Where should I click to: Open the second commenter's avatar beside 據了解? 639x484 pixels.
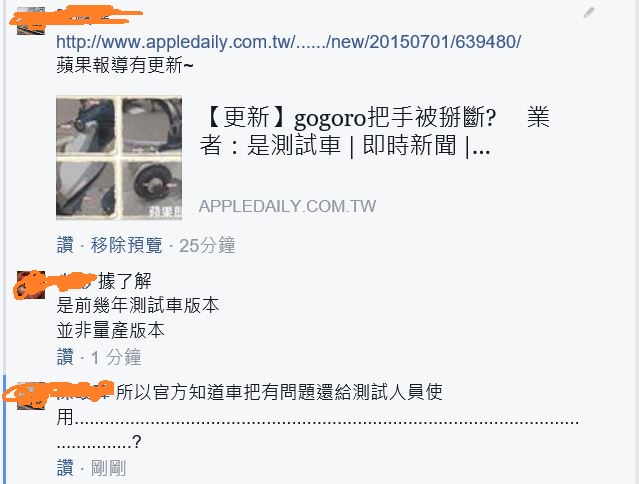point(31,284)
